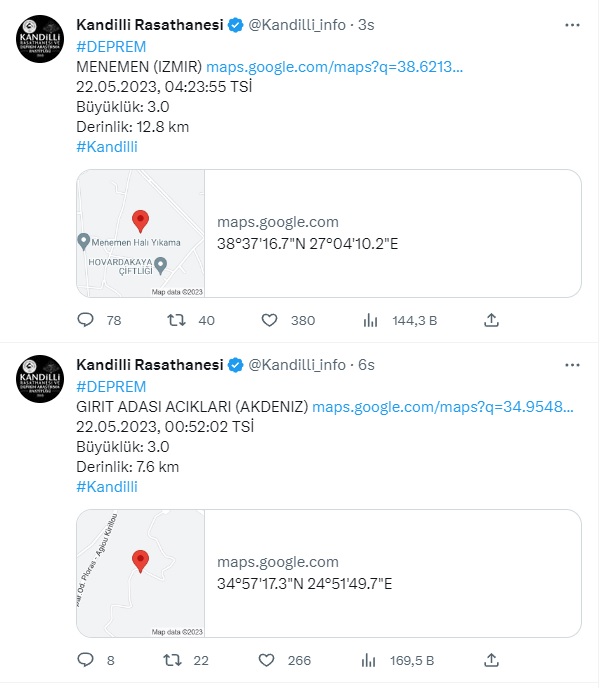The image size is (601, 688).
Task: Like the Menemen earthquake tweet
Action: [269, 320]
